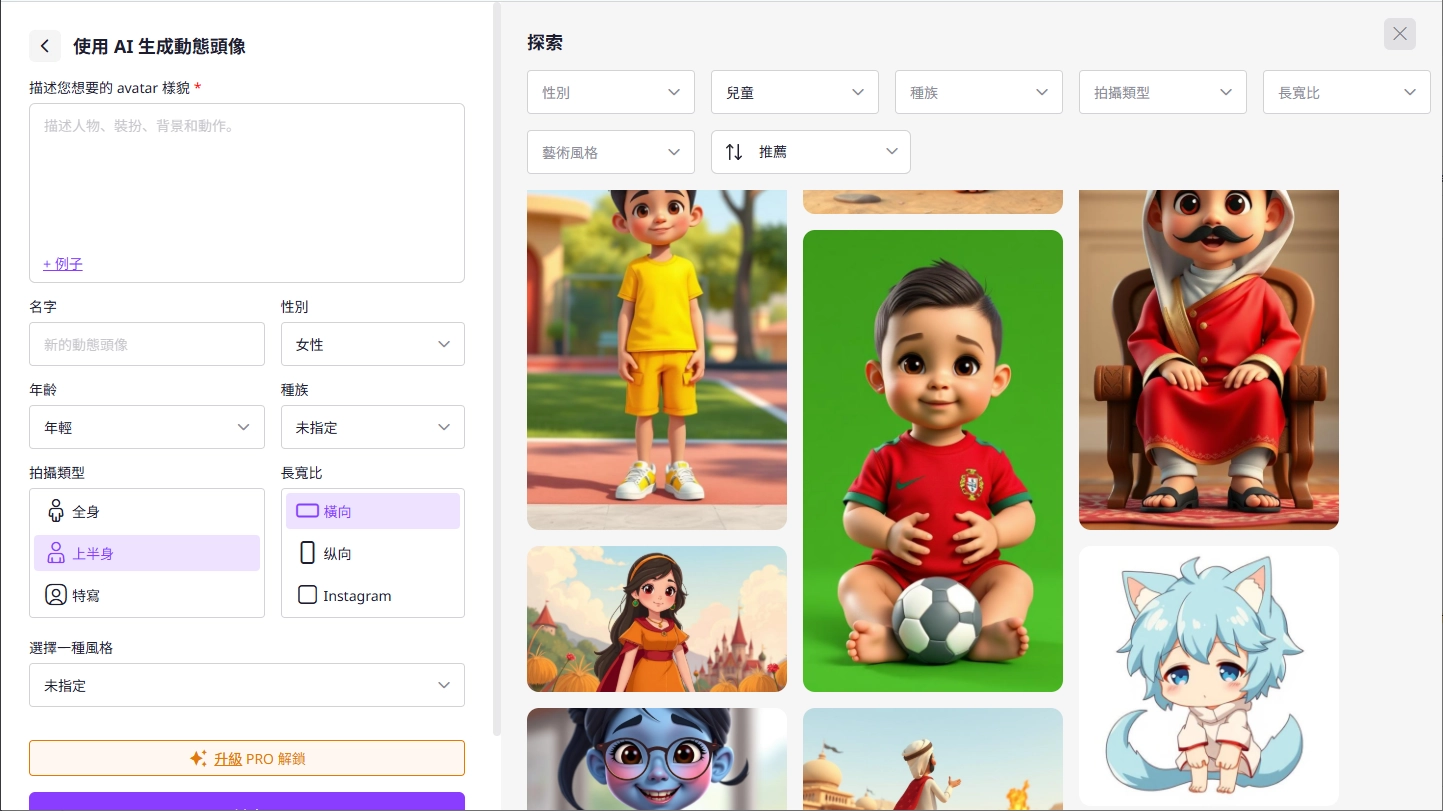
Task: Select the boy in yellow outfit thumbnail
Action: tap(657, 359)
